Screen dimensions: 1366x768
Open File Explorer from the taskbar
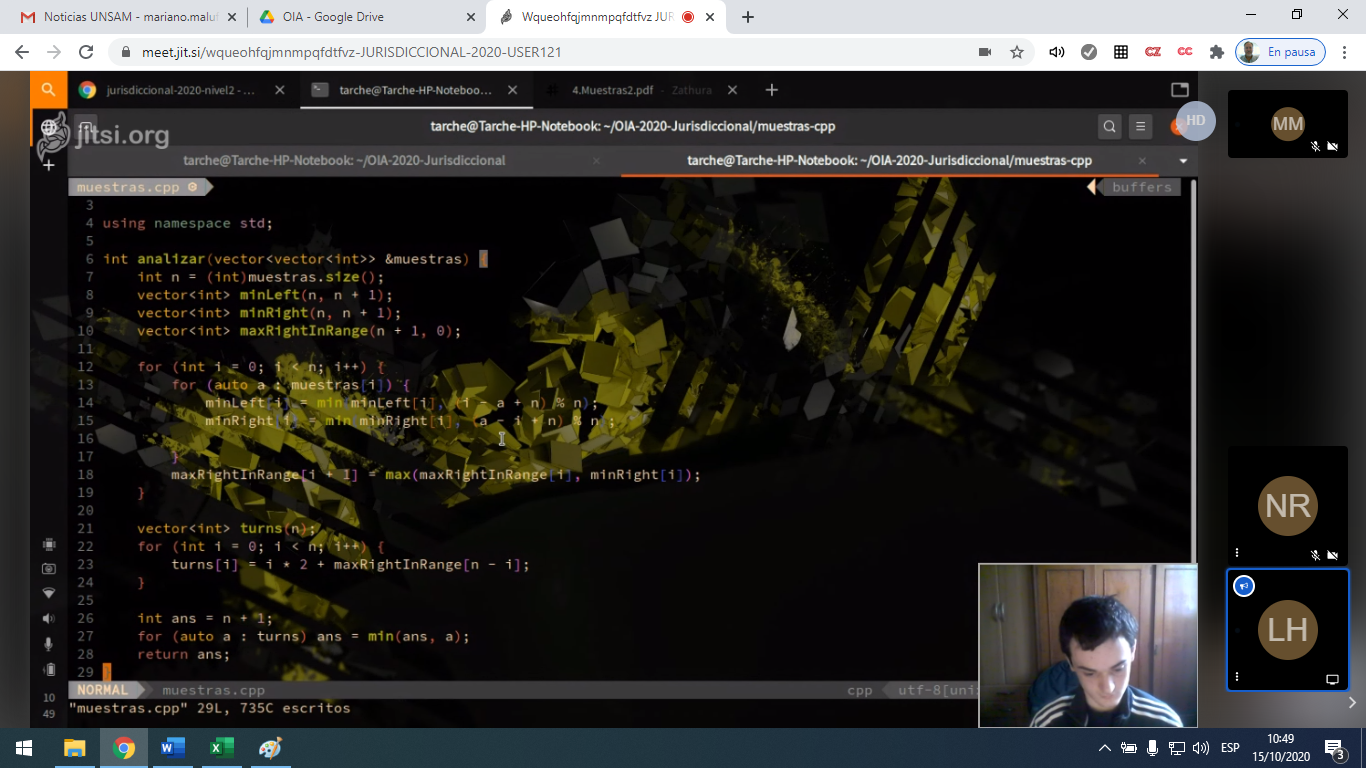75,748
